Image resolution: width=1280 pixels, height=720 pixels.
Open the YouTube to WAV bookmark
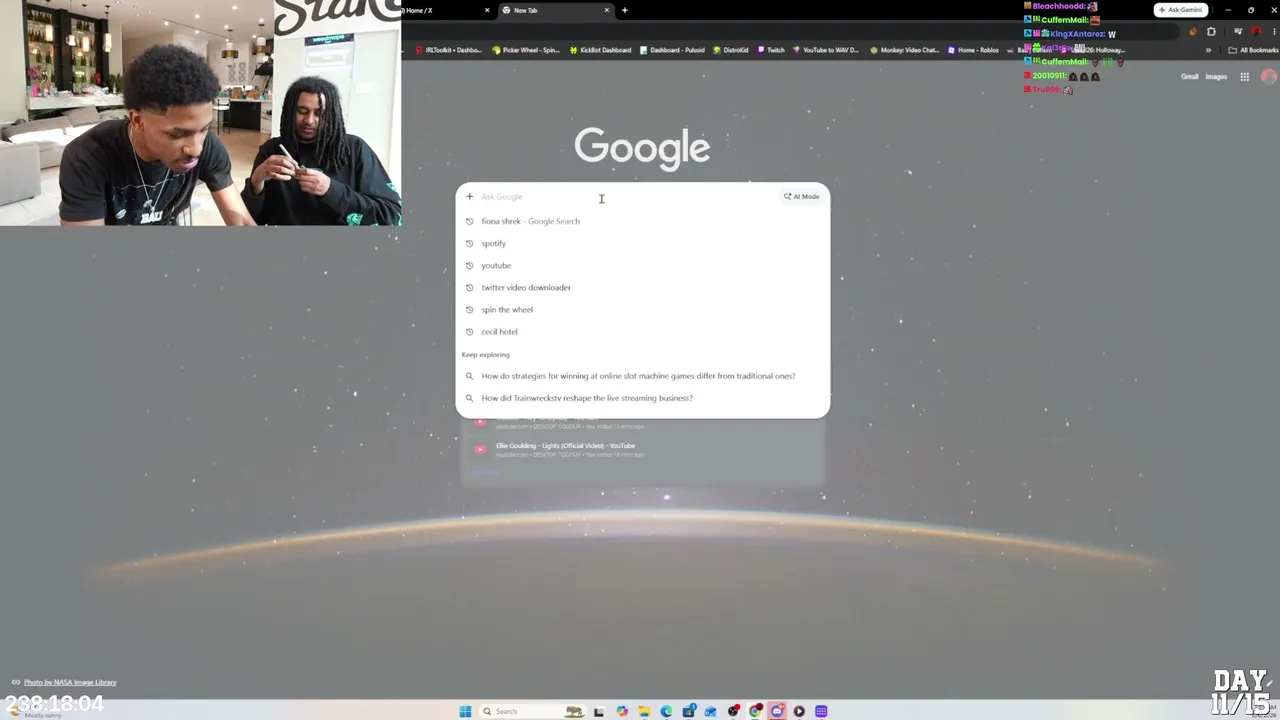[x=826, y=50]
